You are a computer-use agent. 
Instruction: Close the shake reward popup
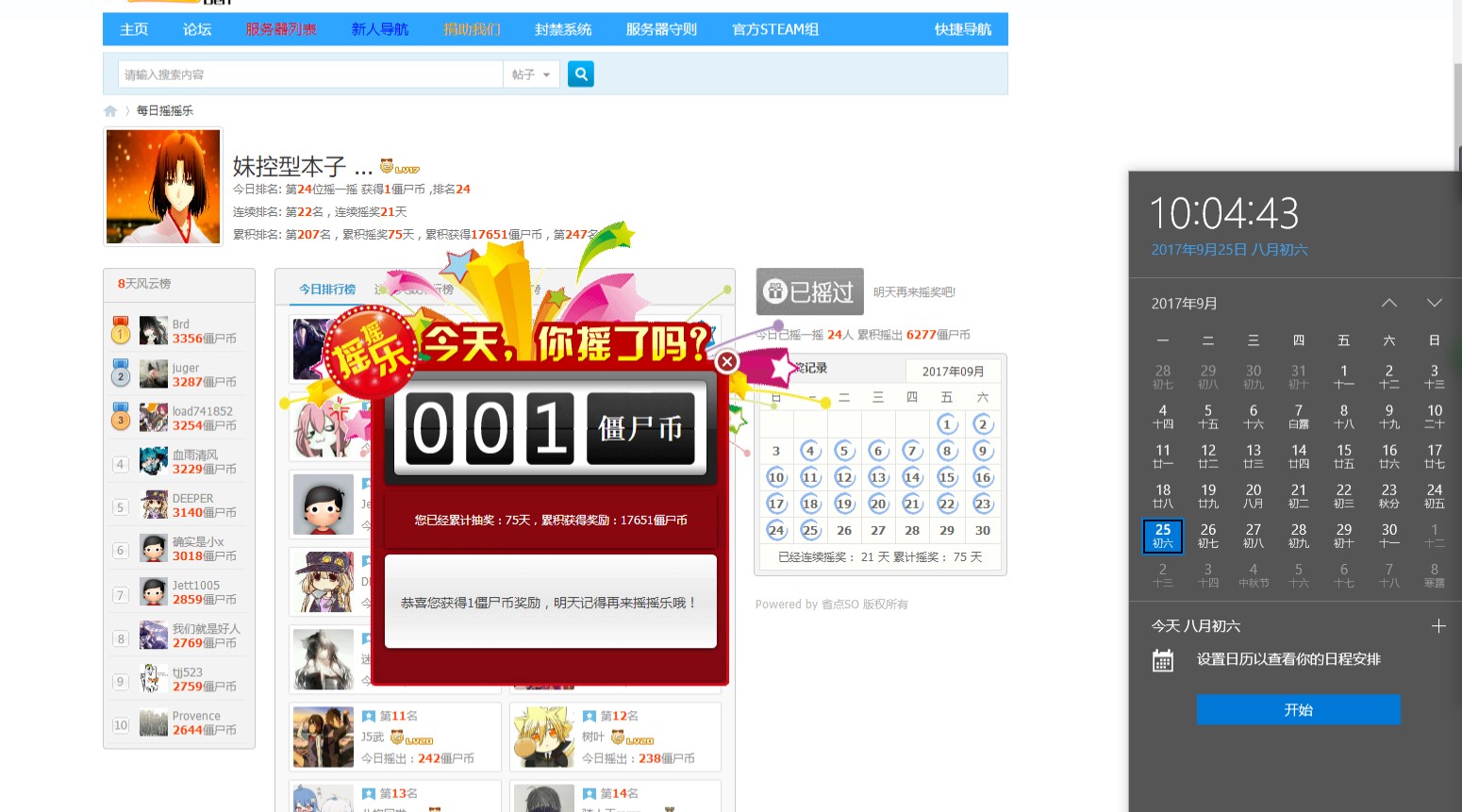[x=726, y=361]
